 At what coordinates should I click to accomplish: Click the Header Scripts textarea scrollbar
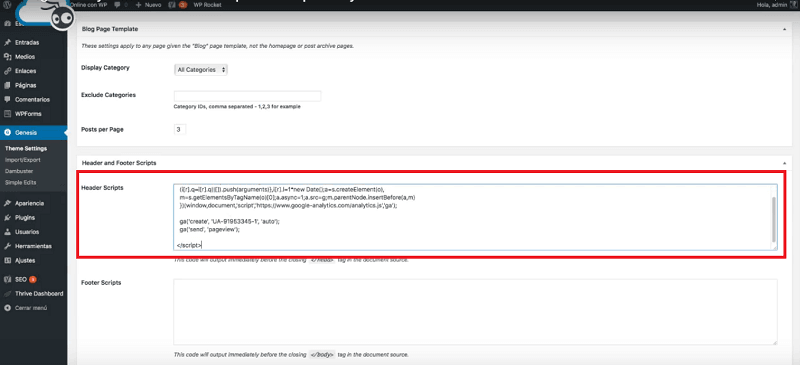coord(774,220)
